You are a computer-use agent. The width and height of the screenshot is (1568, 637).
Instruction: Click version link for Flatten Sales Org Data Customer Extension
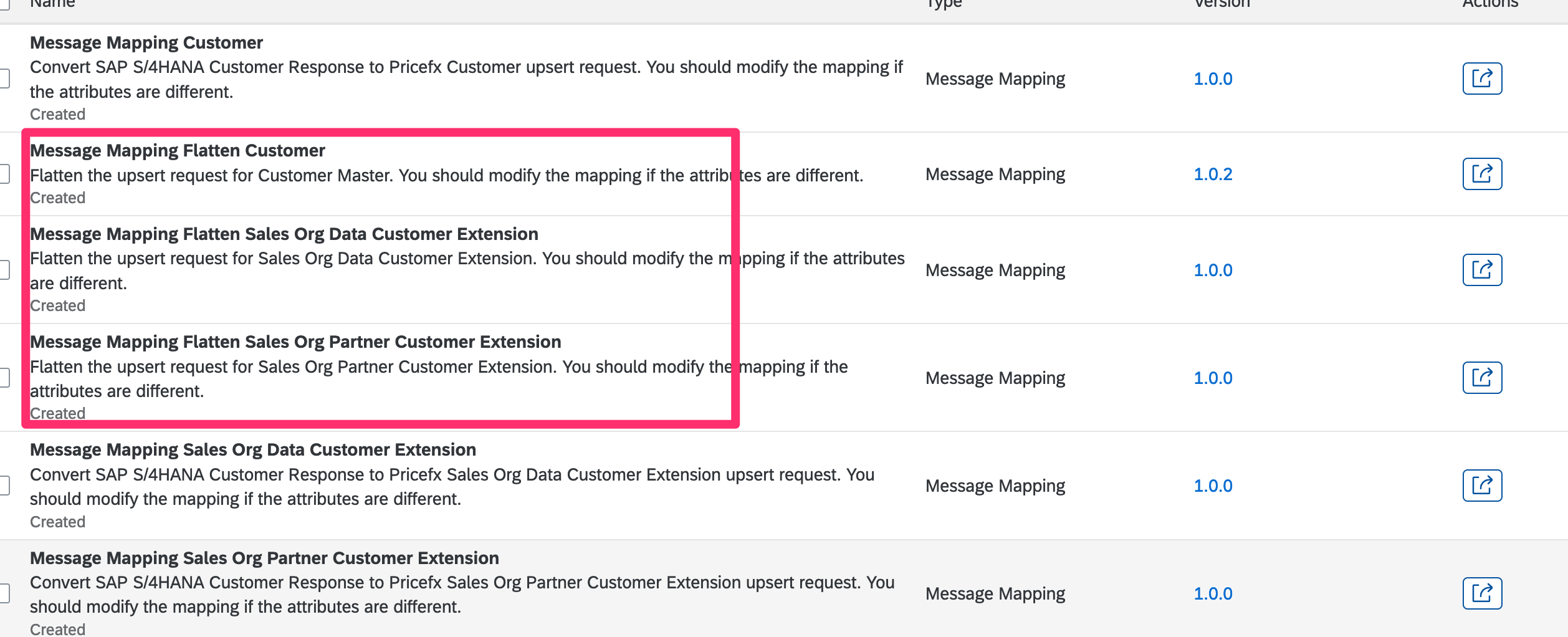click(1212, 271)
